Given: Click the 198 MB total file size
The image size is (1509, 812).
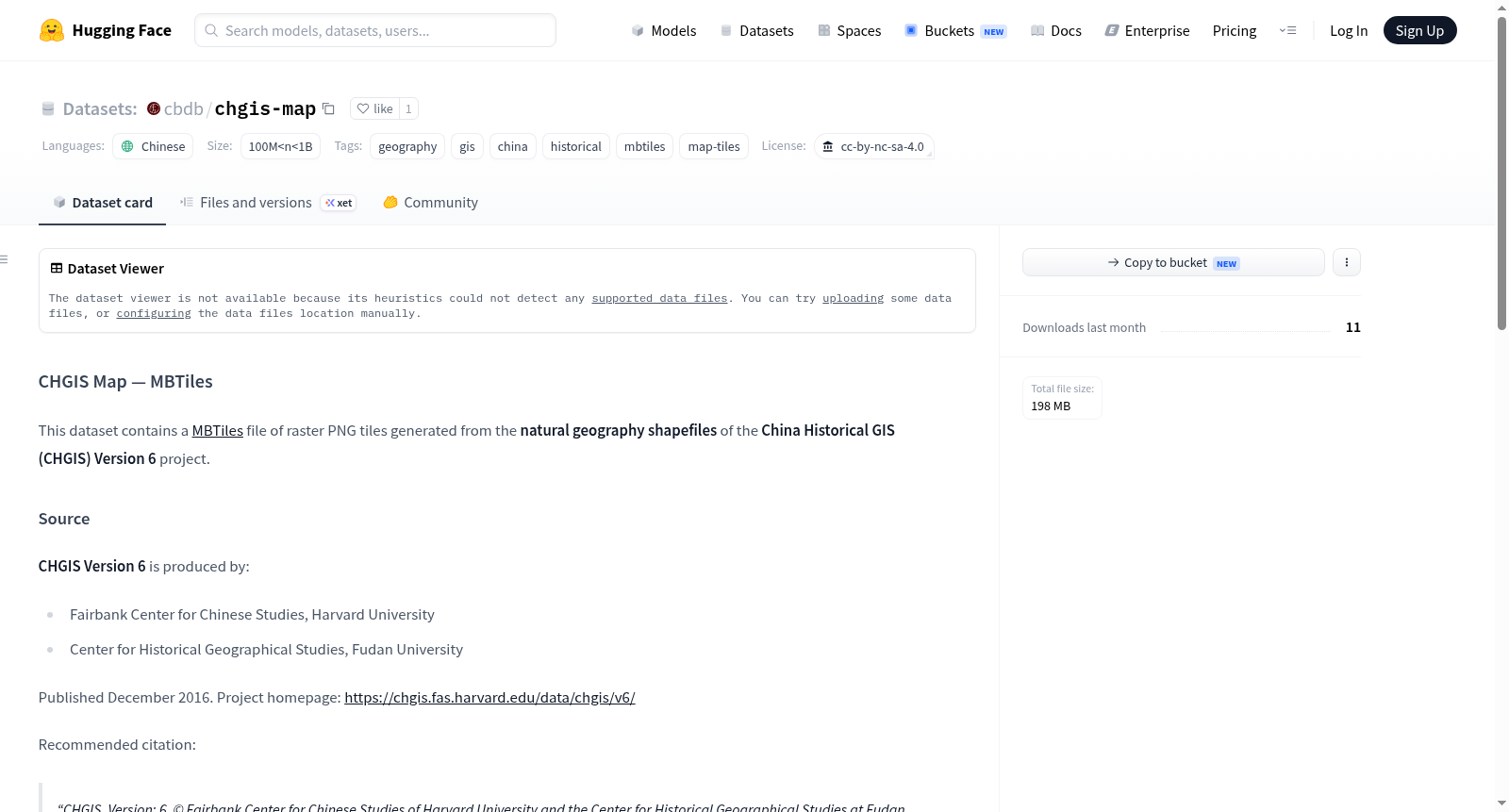Looking at the screenshot, I should click(x=1051, y=406).
